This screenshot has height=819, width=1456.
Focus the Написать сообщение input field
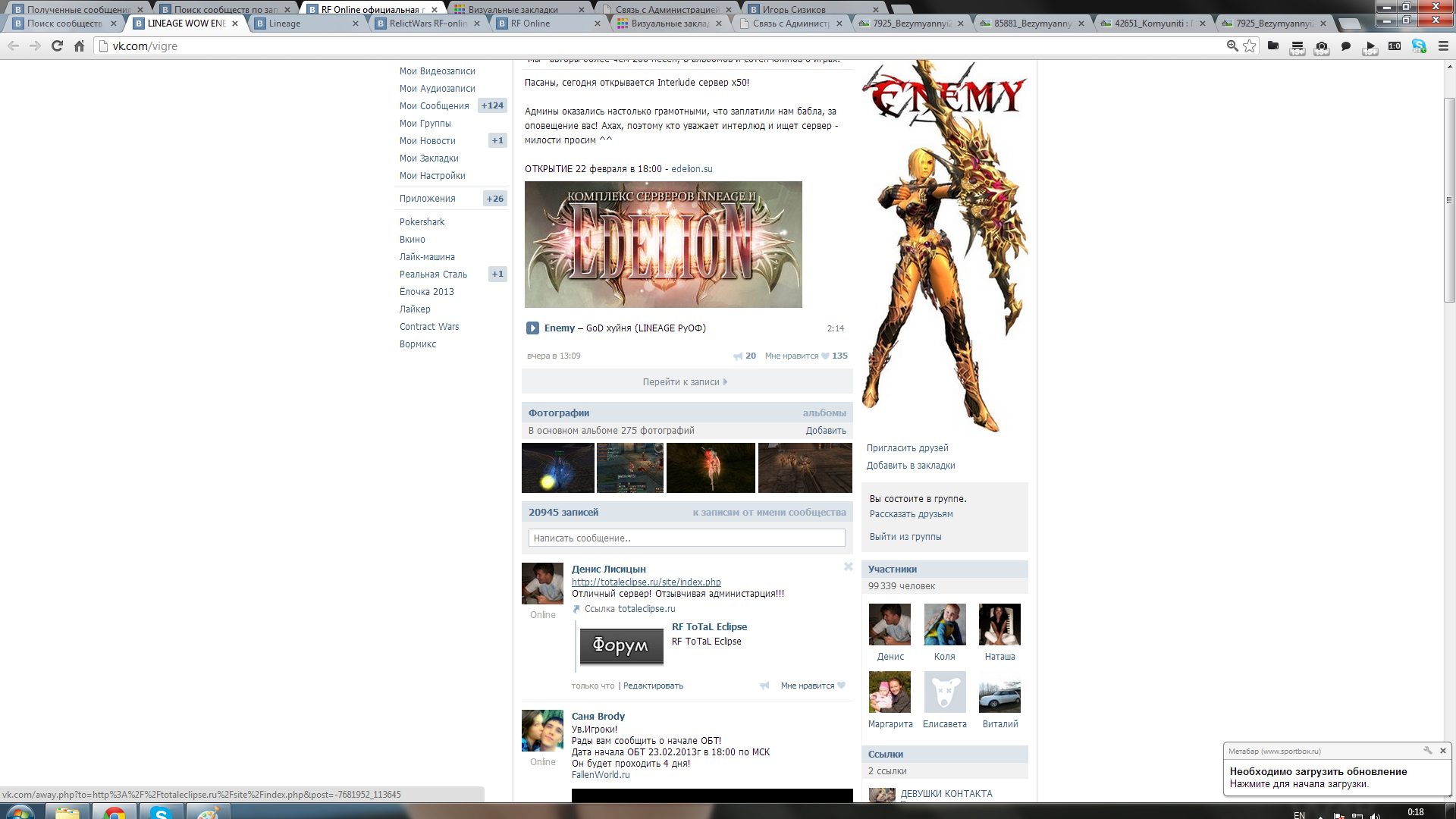pyautogui.click(x=686, y=538)
